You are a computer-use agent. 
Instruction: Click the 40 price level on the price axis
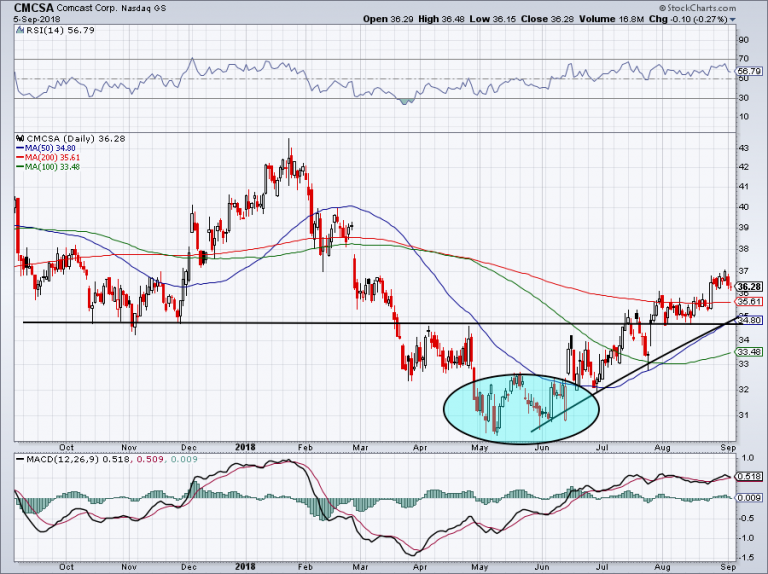click(x=743, y=207)
